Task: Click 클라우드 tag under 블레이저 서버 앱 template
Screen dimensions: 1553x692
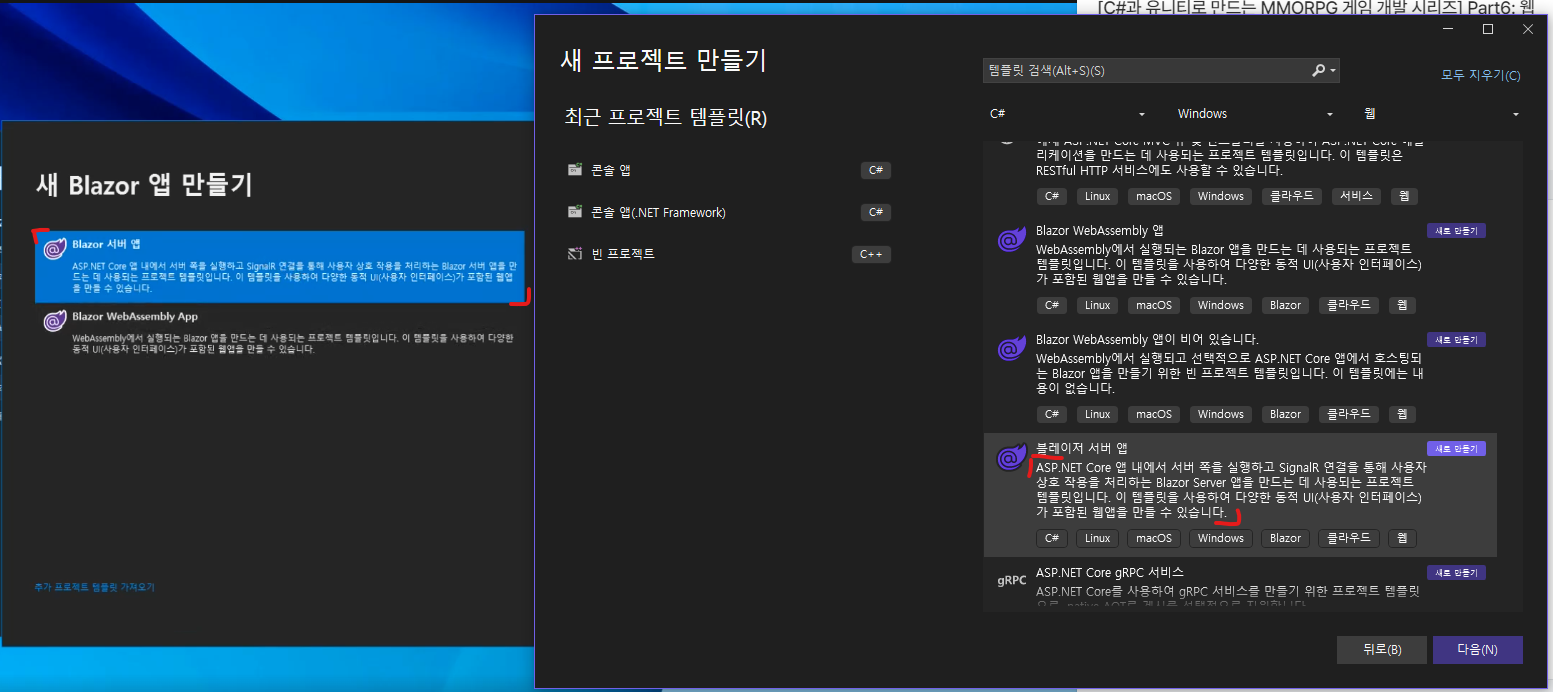Action: click(1348, 538)
